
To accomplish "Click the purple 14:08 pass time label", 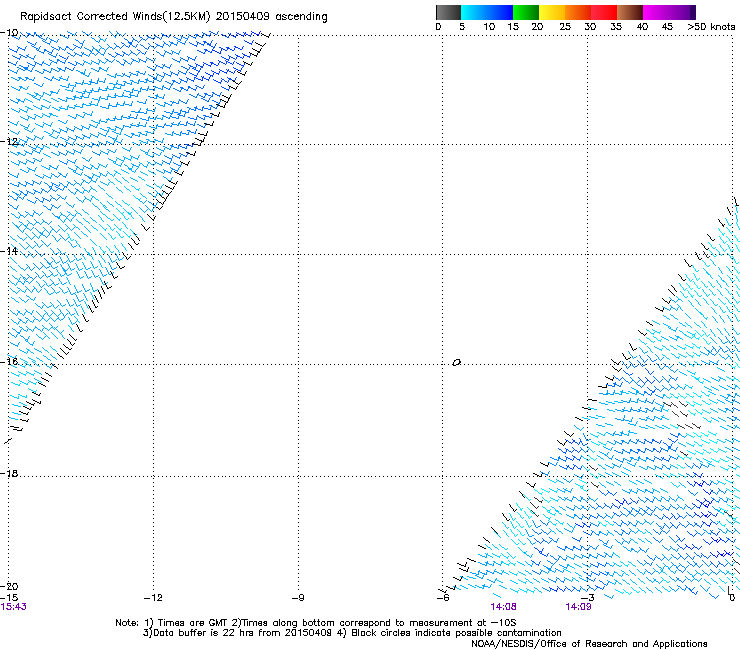I will click(503, 607).
